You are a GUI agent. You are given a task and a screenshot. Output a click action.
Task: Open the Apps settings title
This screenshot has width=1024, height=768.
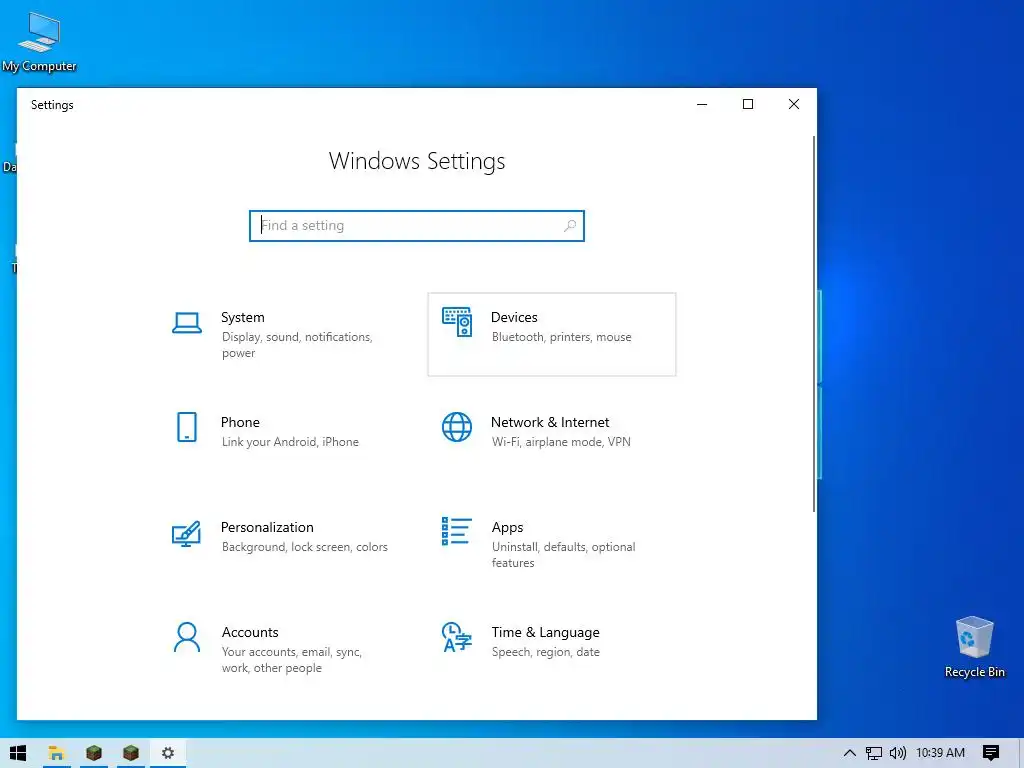tap(507, 528)
